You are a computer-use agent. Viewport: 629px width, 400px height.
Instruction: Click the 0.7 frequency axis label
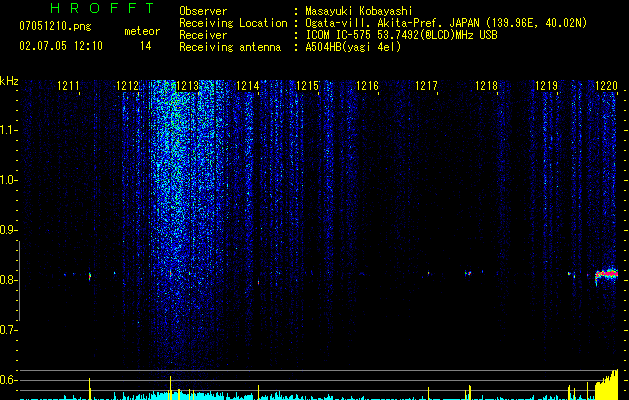(x=8, y=330)
